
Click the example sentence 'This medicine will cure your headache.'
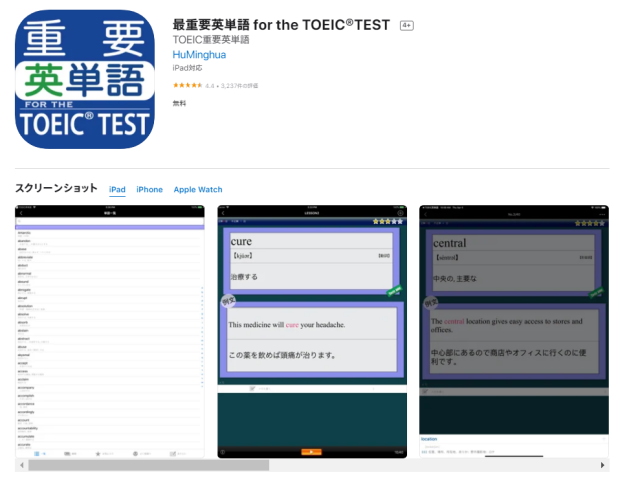click(x=287, y=325)
